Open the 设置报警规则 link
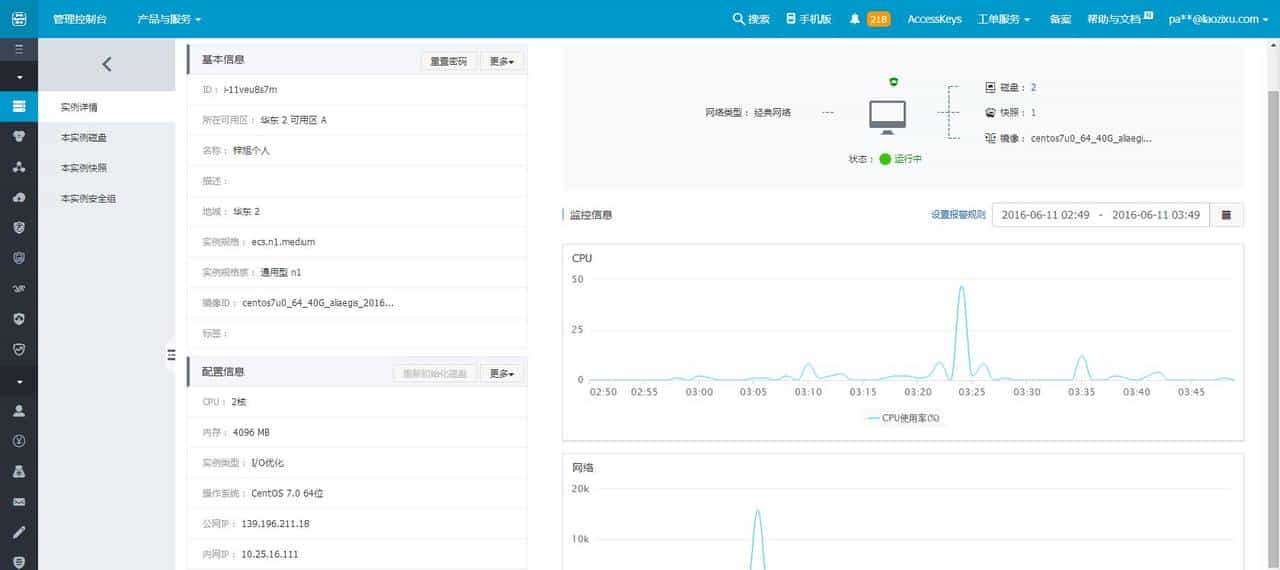Viewport: 1280px width, 570px height. point(958,215)
